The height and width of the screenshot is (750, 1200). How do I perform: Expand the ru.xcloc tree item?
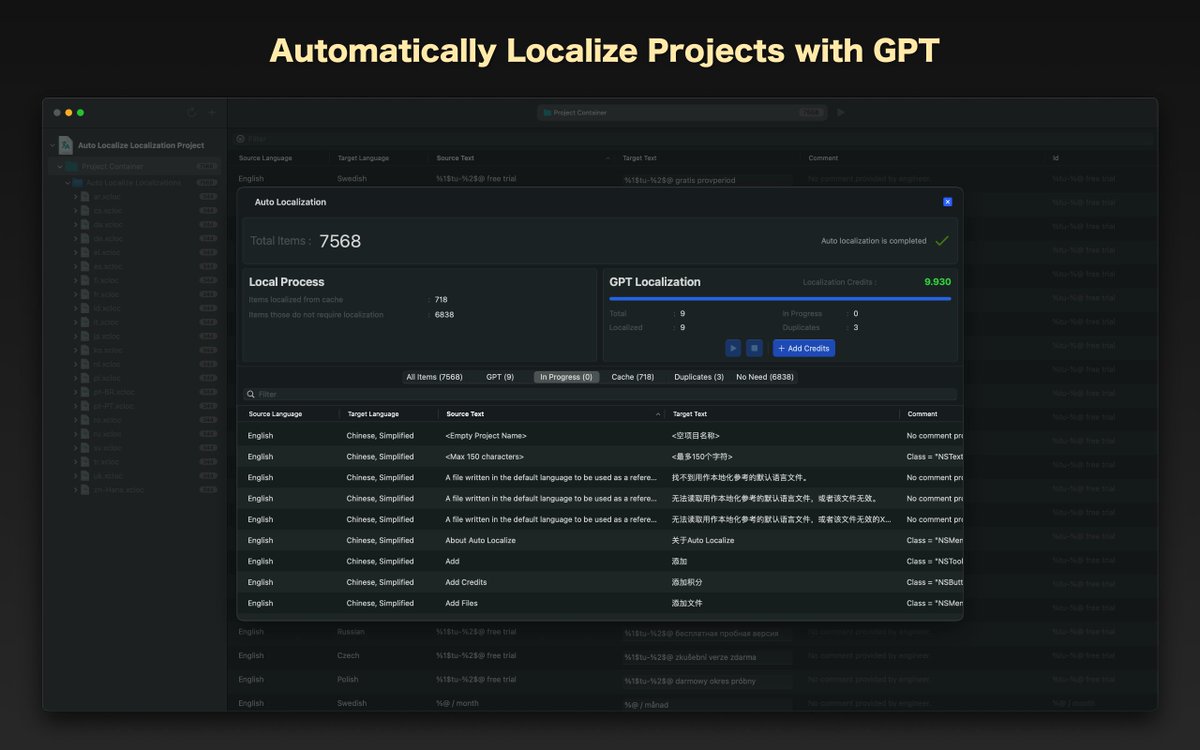[75, 434]
